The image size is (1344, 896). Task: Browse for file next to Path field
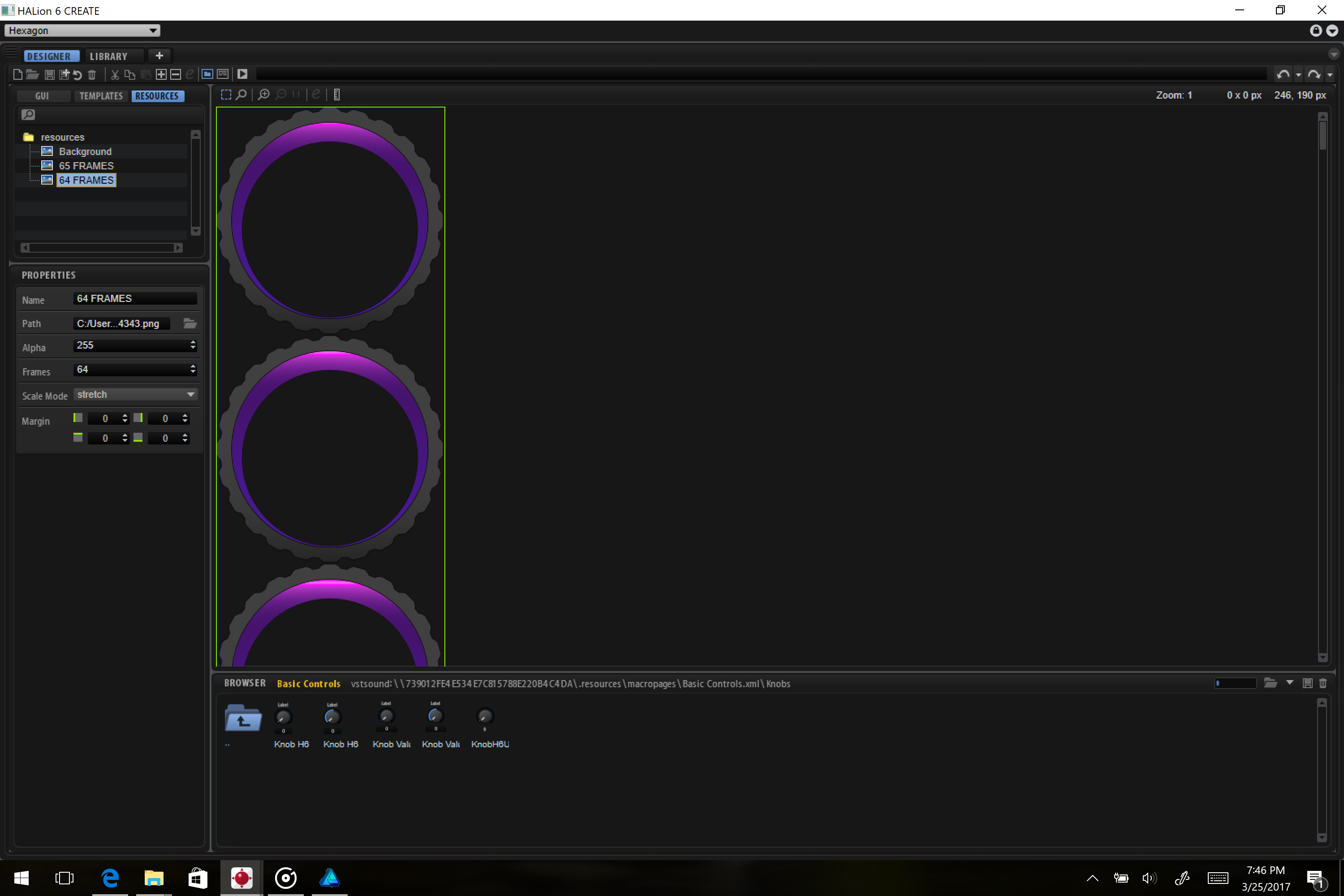(x=190, y=323)
